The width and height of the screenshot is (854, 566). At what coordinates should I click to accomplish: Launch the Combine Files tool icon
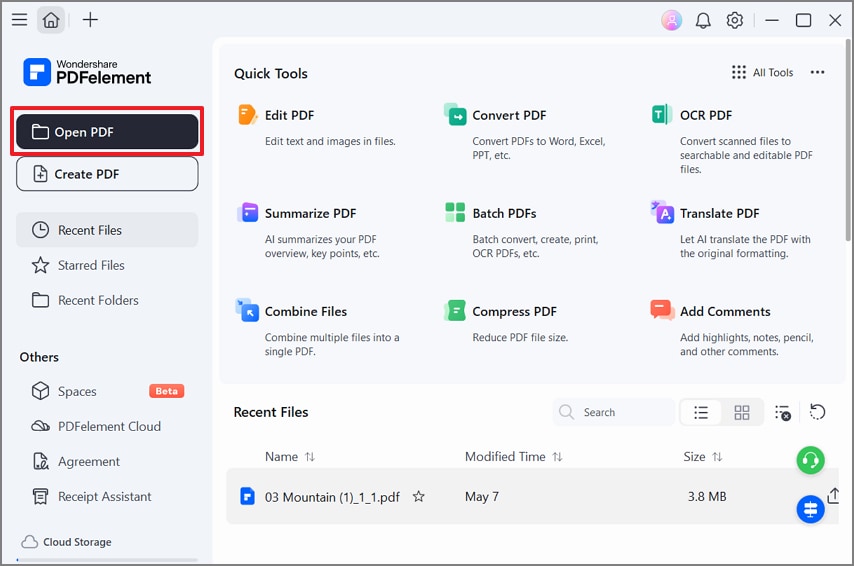[x=247, y=310]
